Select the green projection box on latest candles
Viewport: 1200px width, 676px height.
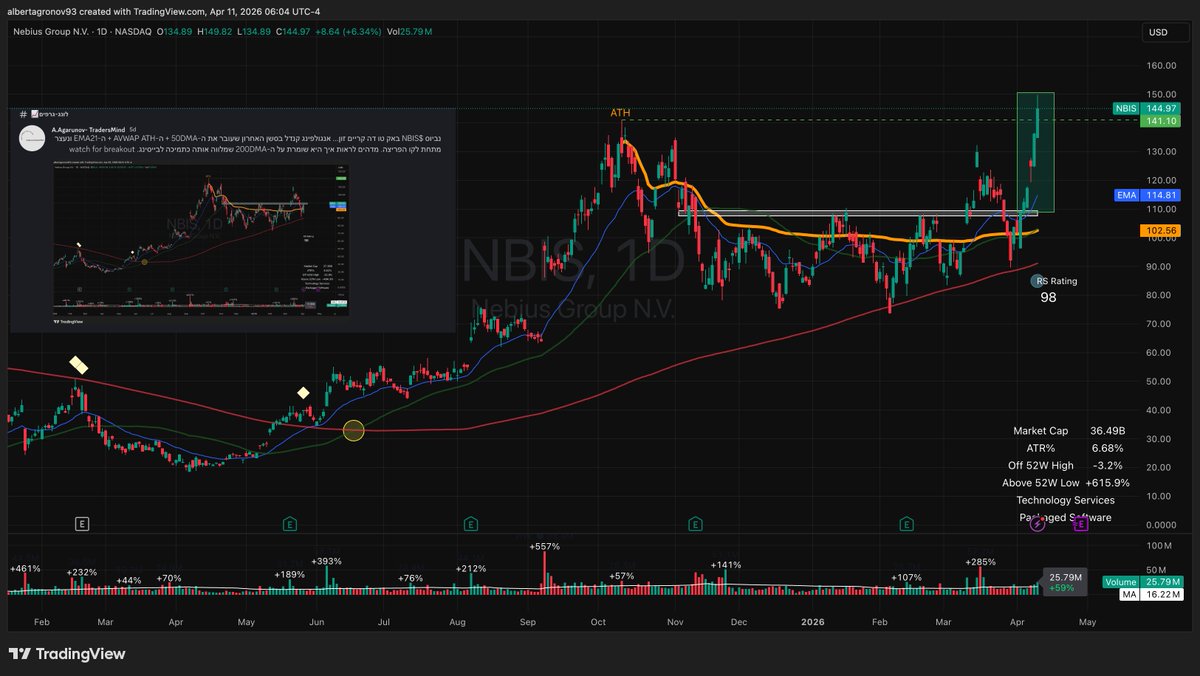(x=1035, y=152)
